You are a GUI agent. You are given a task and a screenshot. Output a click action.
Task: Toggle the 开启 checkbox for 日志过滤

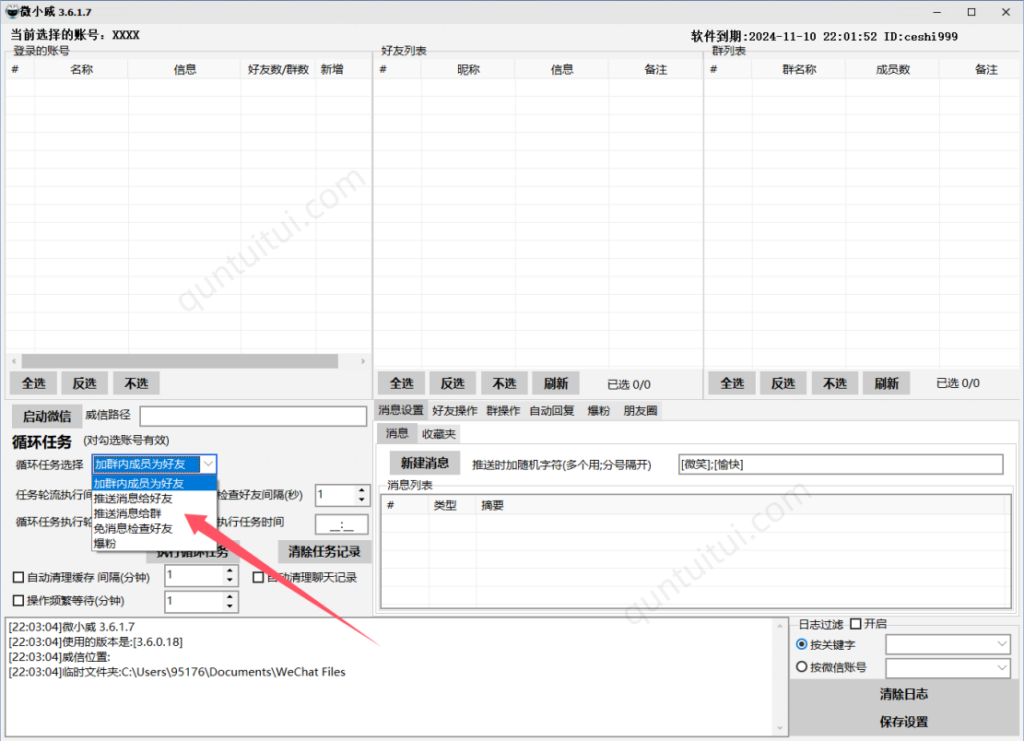pos(857,623)
